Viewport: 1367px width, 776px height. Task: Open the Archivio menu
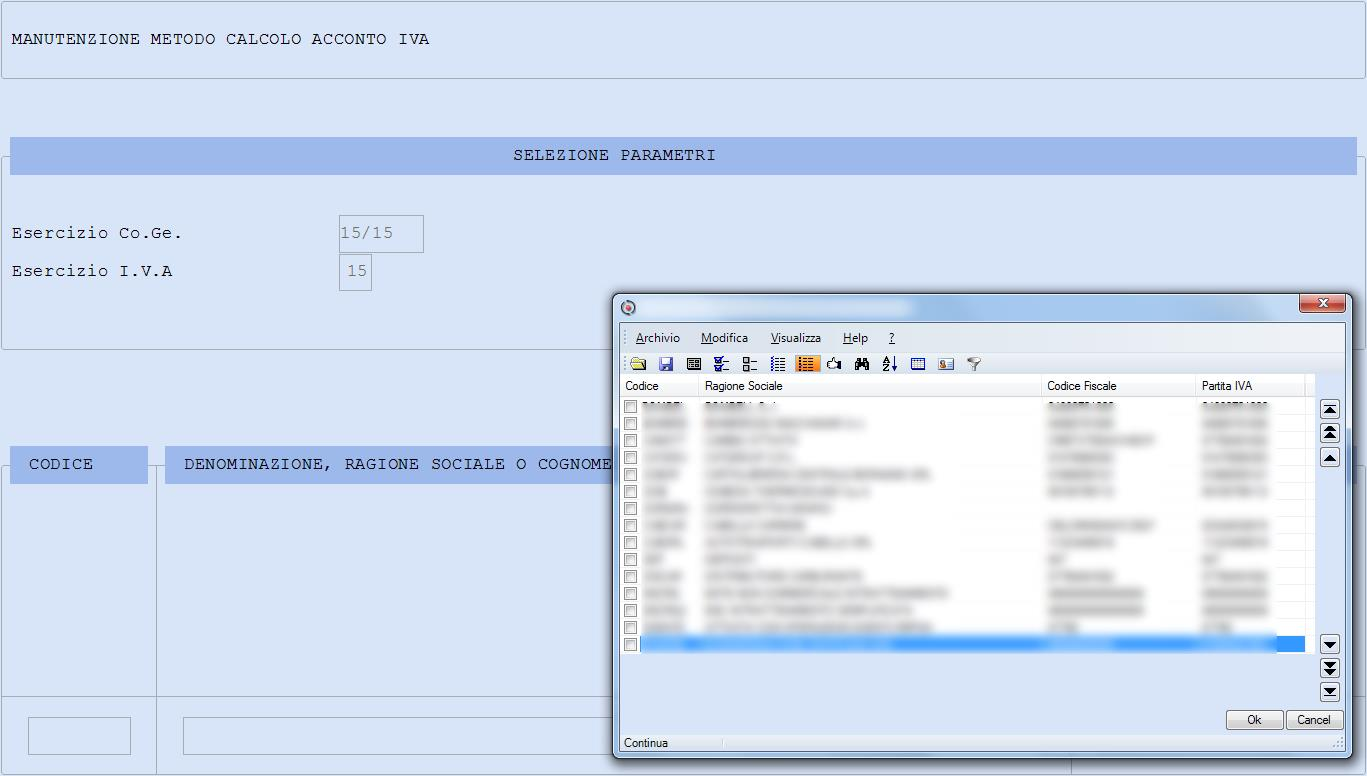(657, 338)
